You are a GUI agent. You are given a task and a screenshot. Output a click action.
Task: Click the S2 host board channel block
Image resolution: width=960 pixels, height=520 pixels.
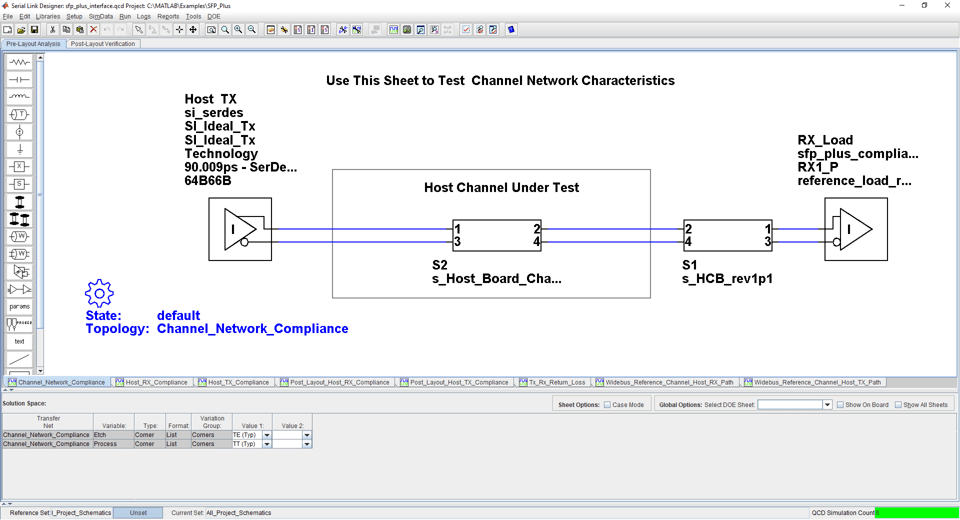(x=497, y=236)
